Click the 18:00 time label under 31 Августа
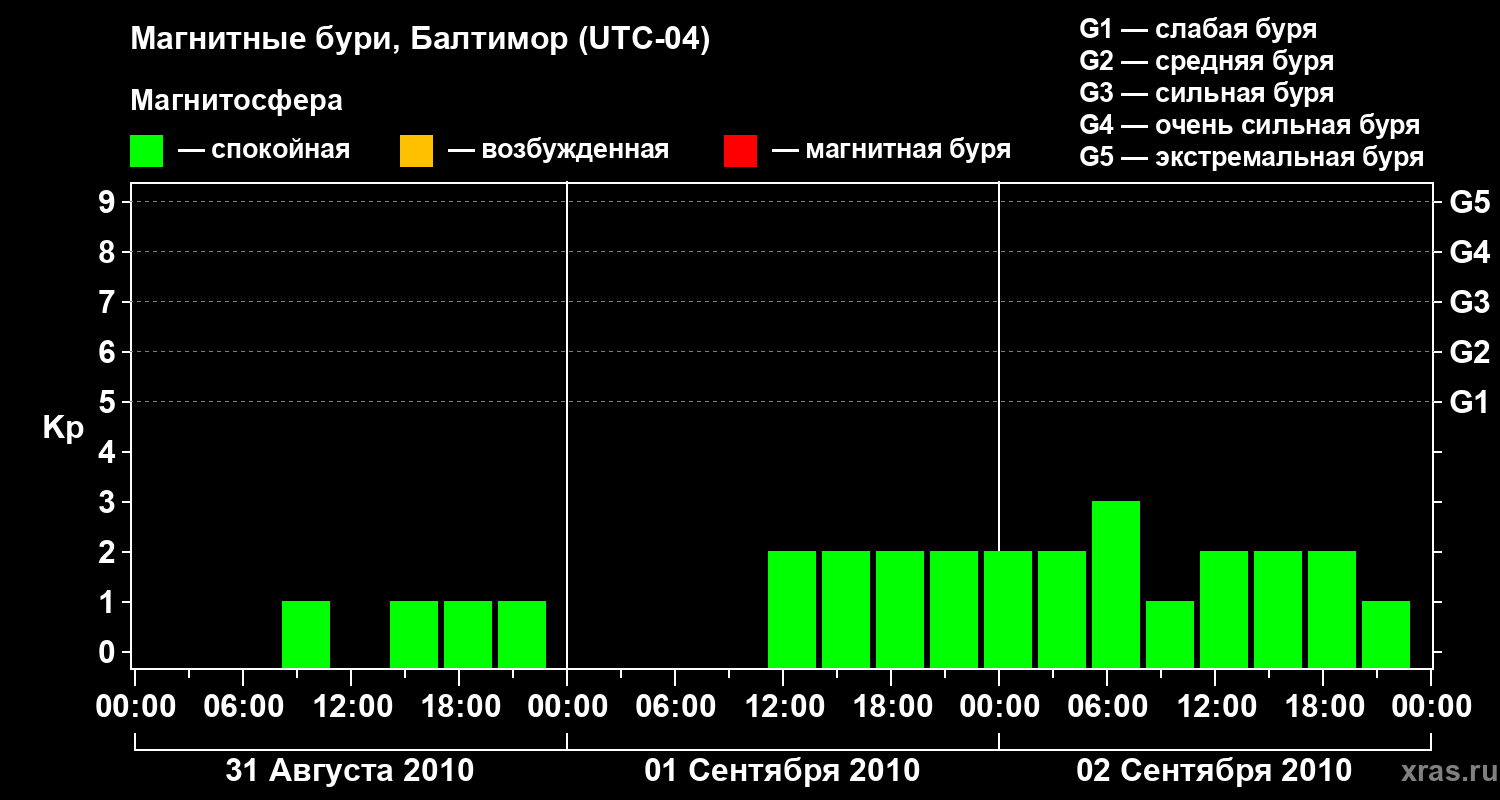The width and height of the screenshot is (1500, 800). 459,707
